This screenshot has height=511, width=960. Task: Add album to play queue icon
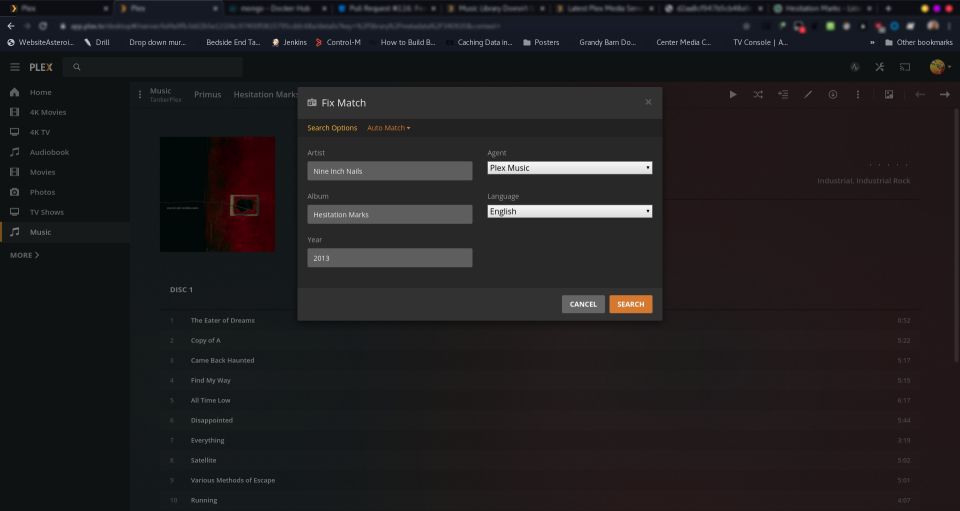(x=783, y=94)
